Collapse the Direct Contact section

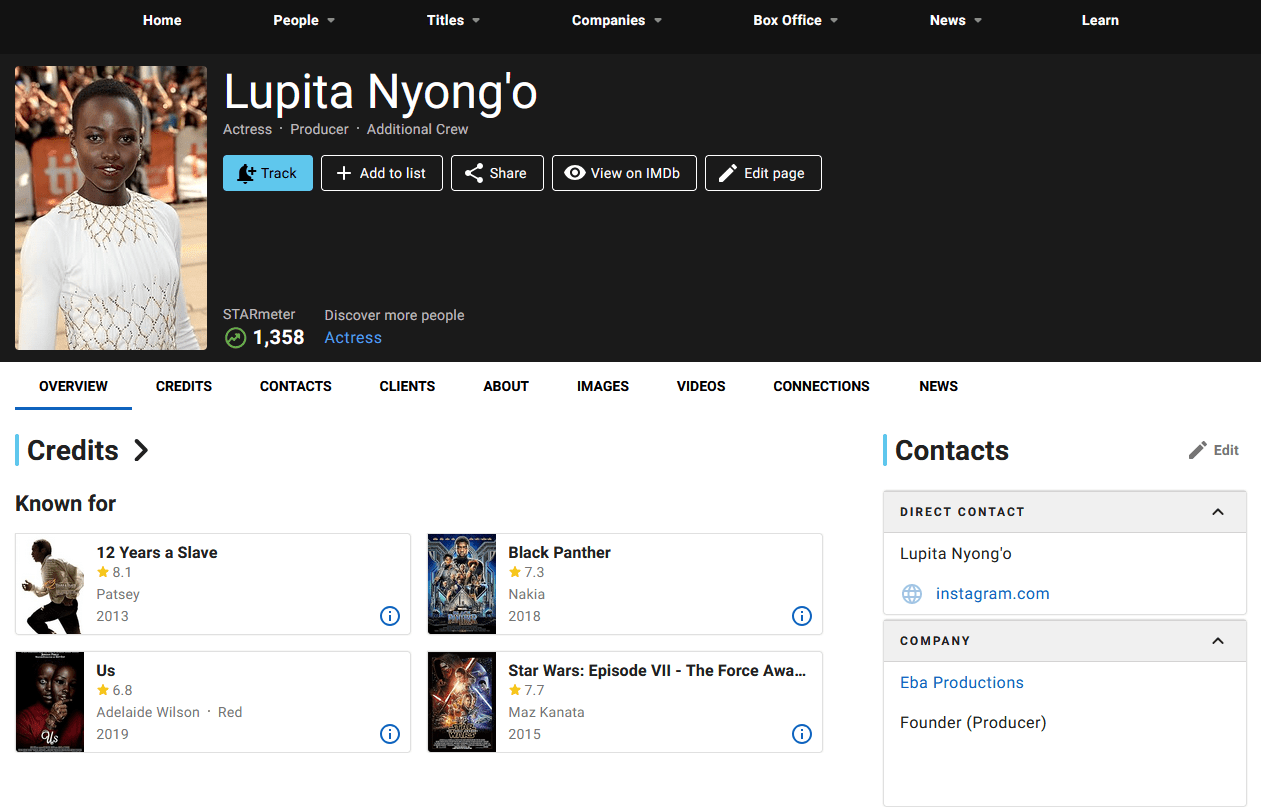[x=1218, y=512]
